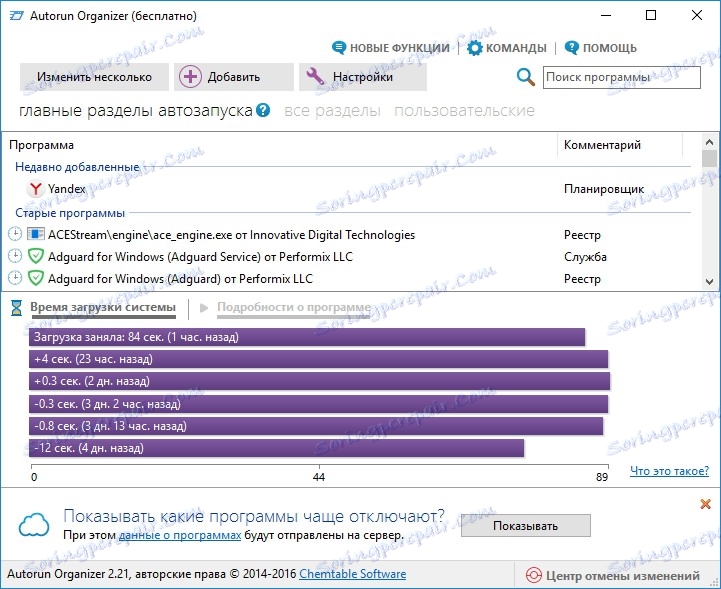Open Chemtable Software link
The width and height of the screenshot is (721, 589).
pos(353,574)
